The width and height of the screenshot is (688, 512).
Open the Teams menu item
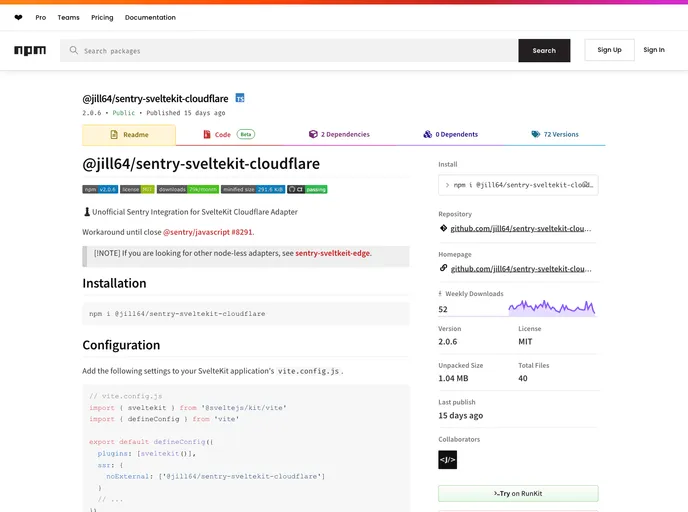click(68, 18)
